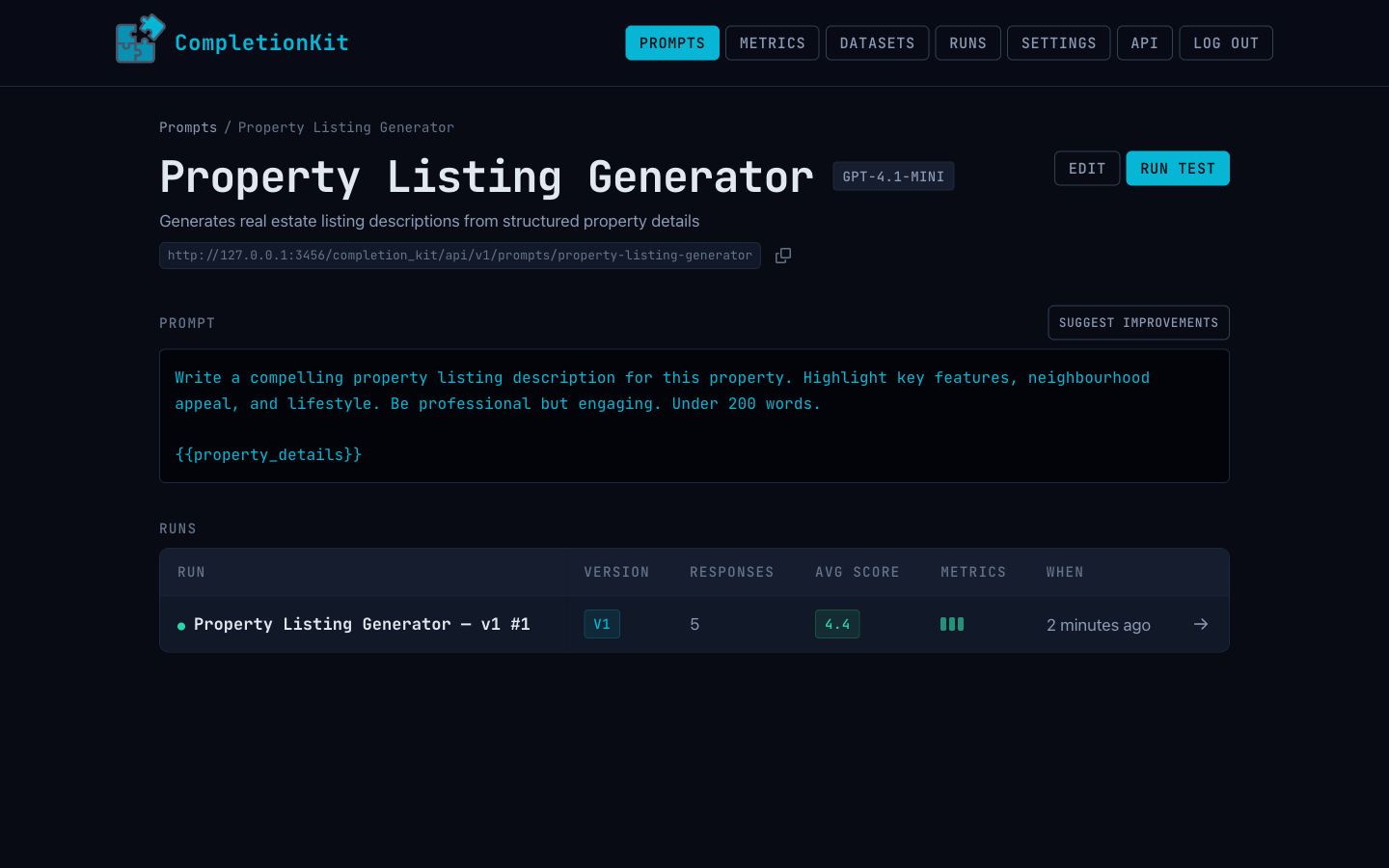Viewport: 1389px width, 868px height.
Task: Click the CompletionKit brand name link
Action: (261, 42)
